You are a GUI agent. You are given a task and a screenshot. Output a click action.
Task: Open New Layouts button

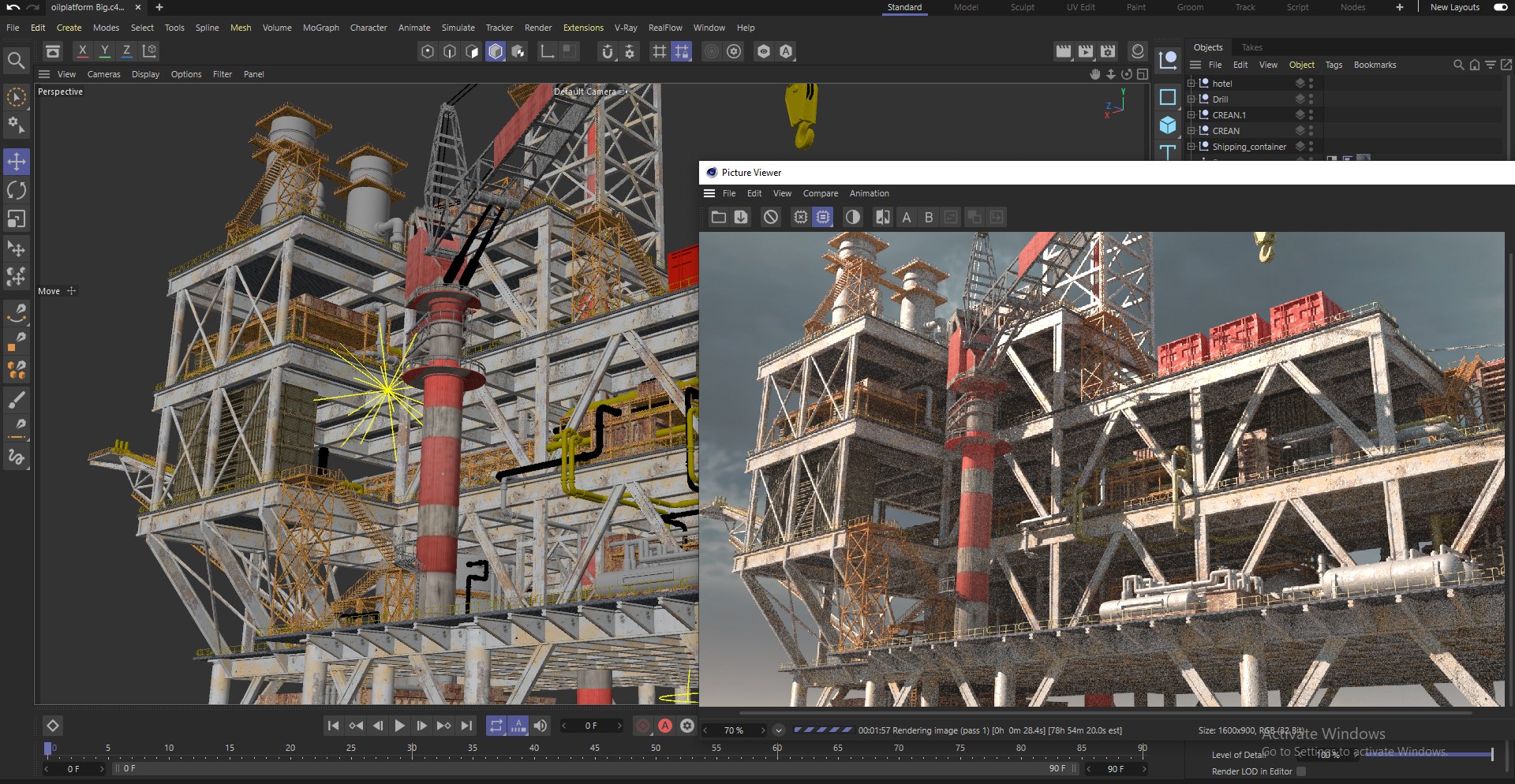[x=1455, y=7]
